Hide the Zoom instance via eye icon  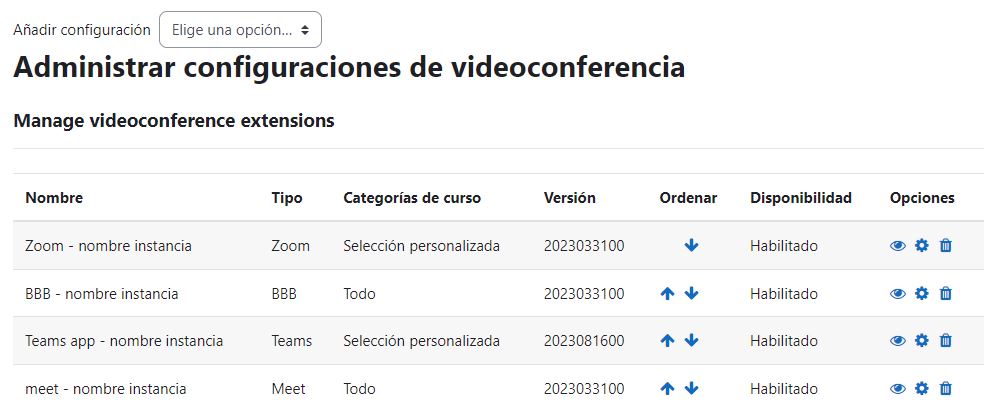[898, 245]
